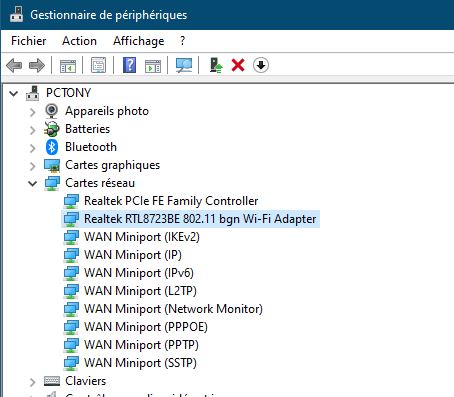This screenshot has height=397, width=454.
Task: Select Cartes réseau label
Action: pyautogui.click(x=100, y=183)
